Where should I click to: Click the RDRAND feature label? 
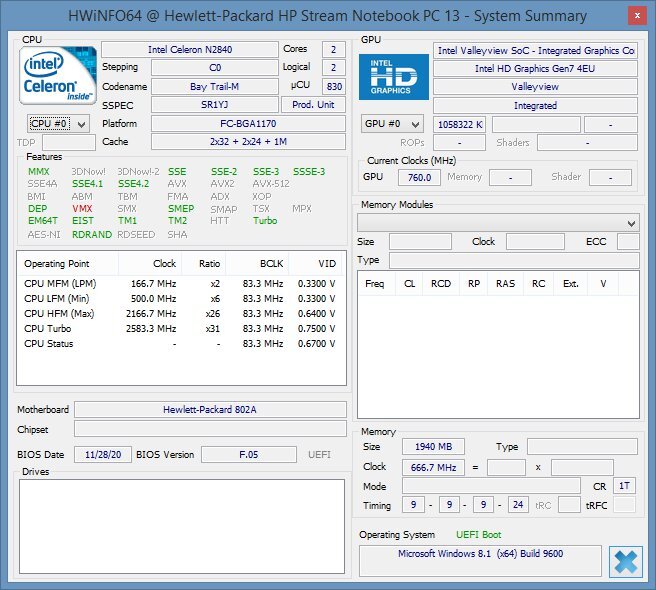92,234
